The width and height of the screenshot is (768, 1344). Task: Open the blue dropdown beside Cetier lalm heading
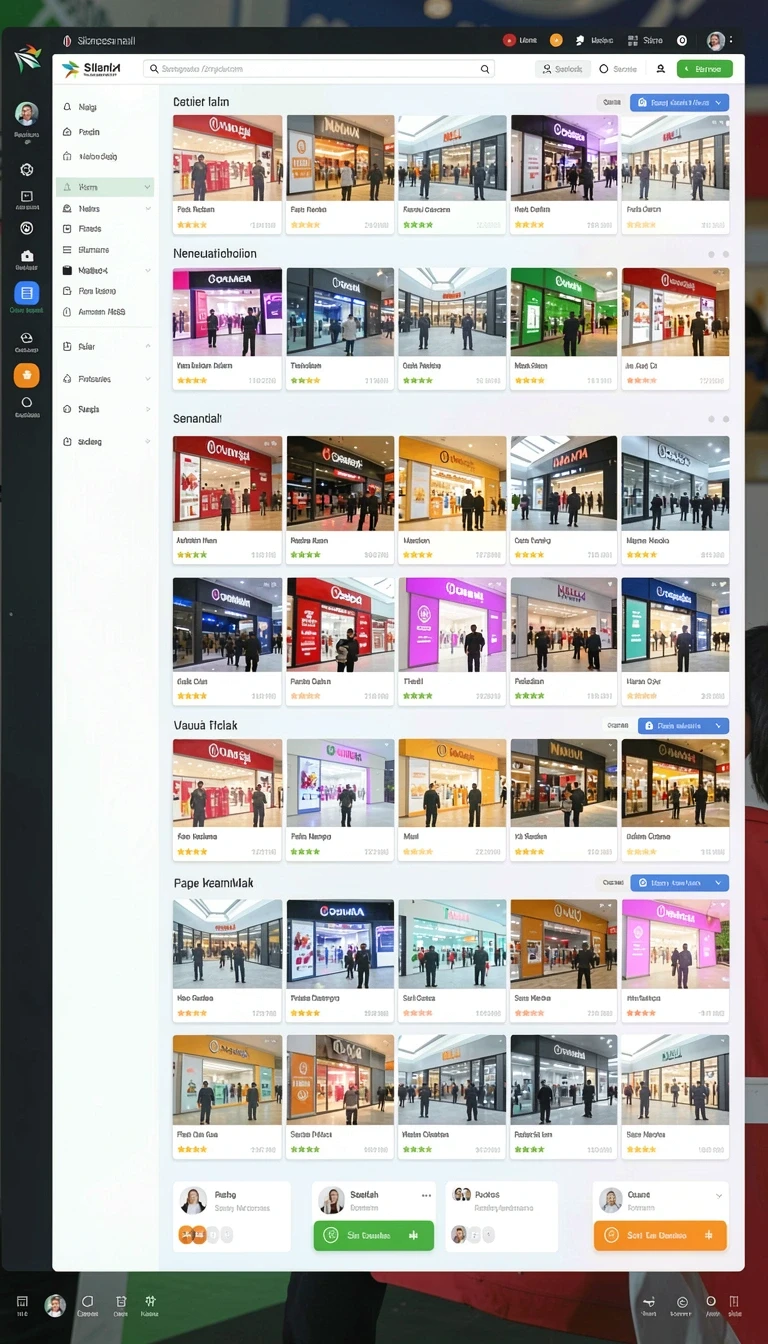pos(679,102)
